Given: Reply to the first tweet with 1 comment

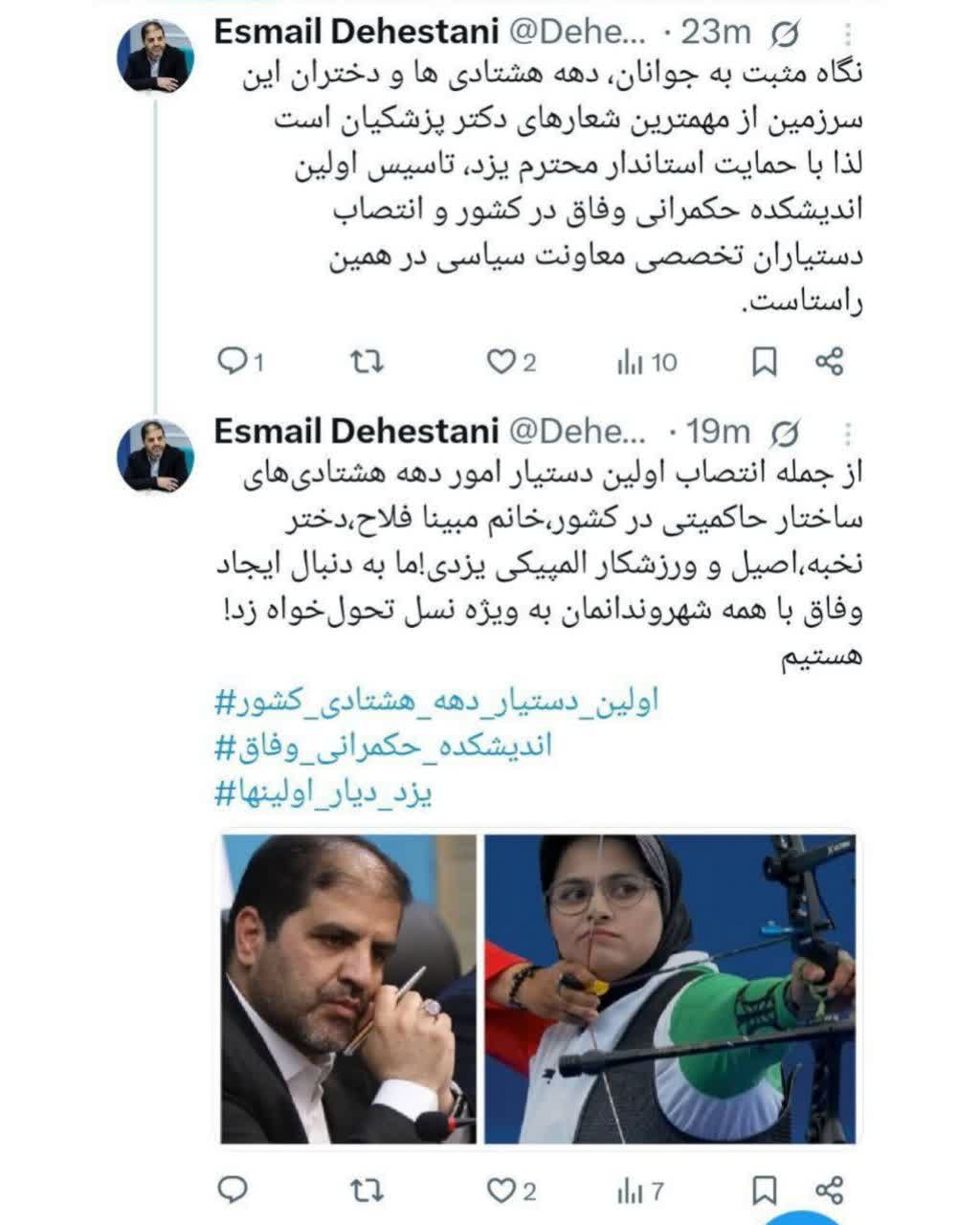Looking at the screenshot, I should click(x=240, y=362).
